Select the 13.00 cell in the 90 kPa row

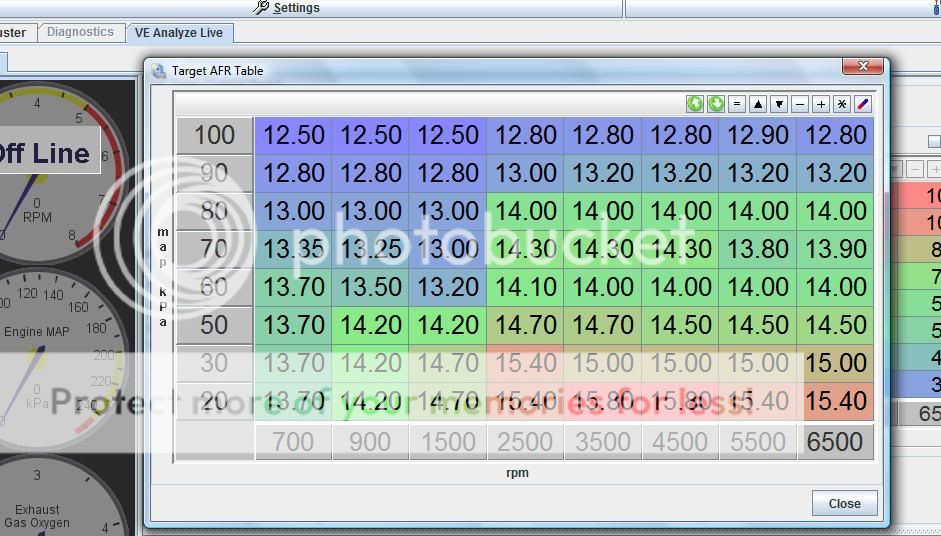(x=525, y=173)
